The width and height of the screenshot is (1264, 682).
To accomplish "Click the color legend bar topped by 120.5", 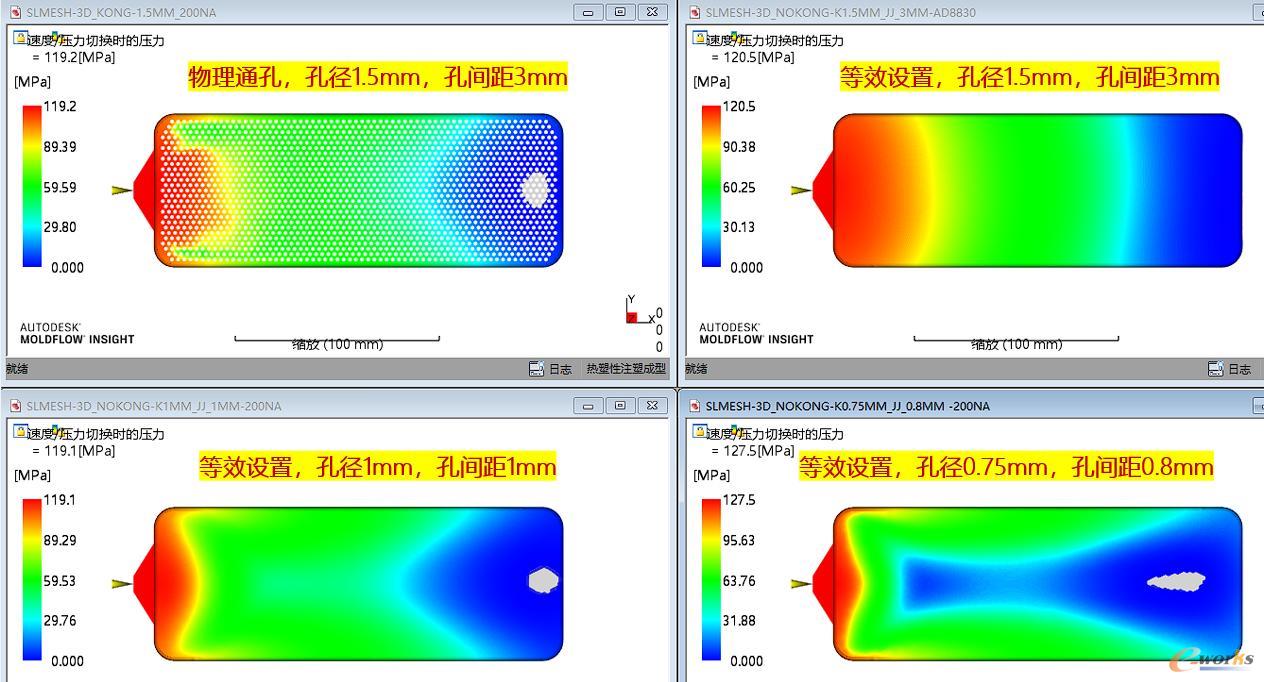I will 712,186.
